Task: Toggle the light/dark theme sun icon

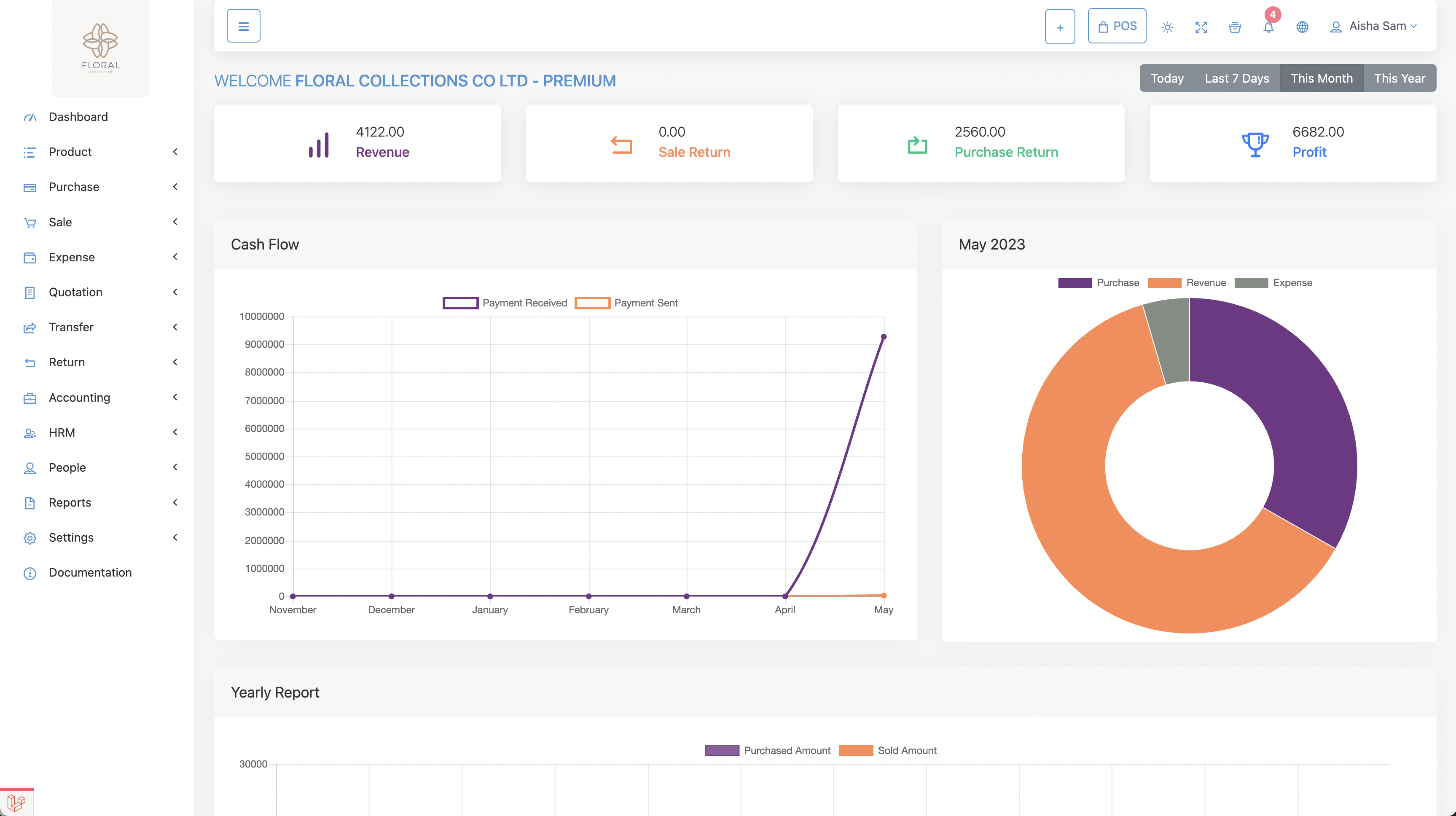Action: [1167, 27]
